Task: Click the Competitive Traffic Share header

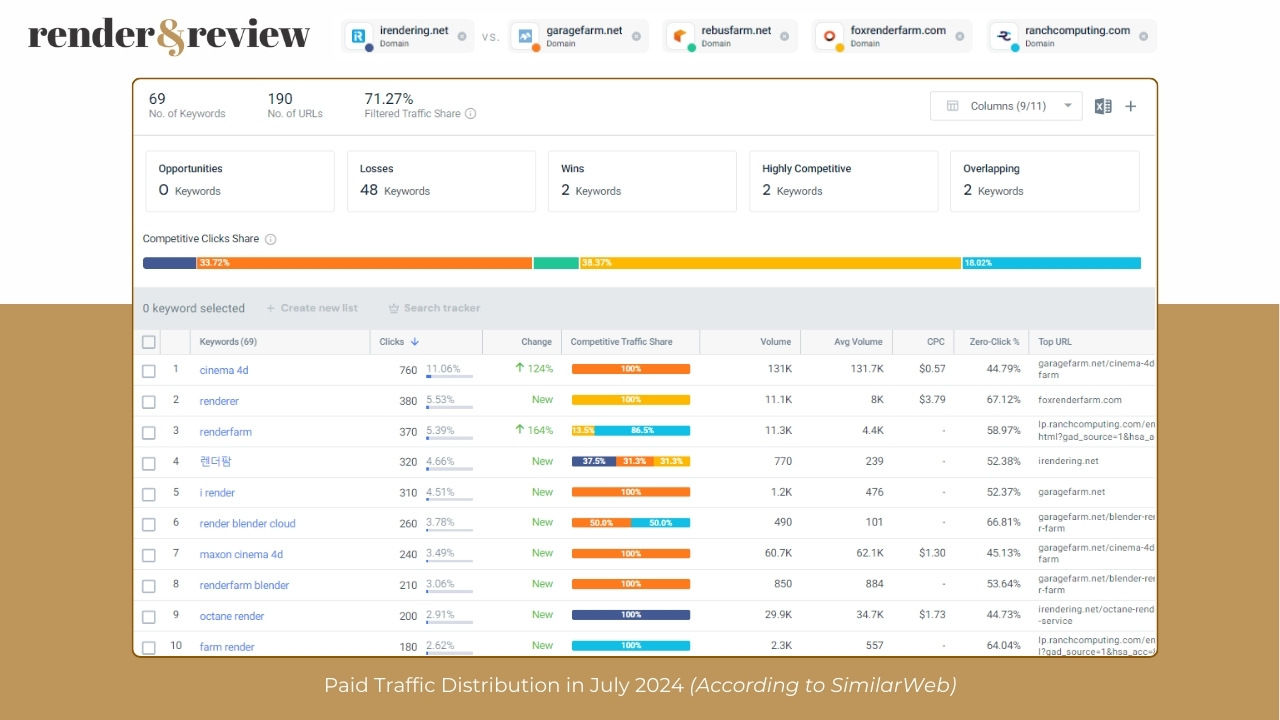Action: coord(621,342)
